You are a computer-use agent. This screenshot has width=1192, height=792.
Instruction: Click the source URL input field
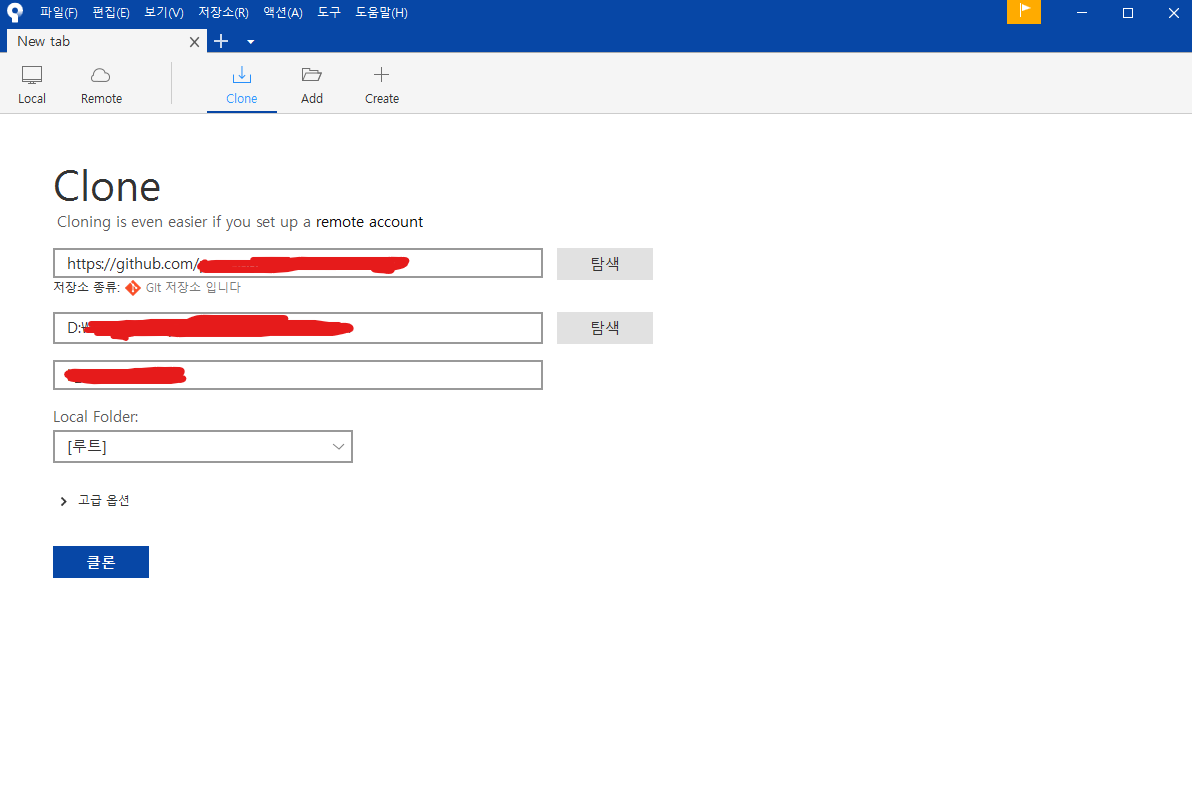click(298, 263)
